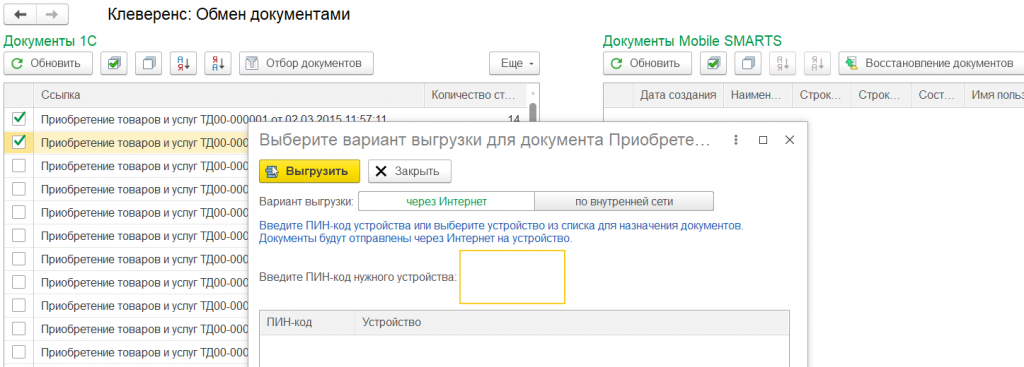Click the dialog's three-dot options icon
The height and width of the screenshot is (367, 1024).
click(736, 140)
